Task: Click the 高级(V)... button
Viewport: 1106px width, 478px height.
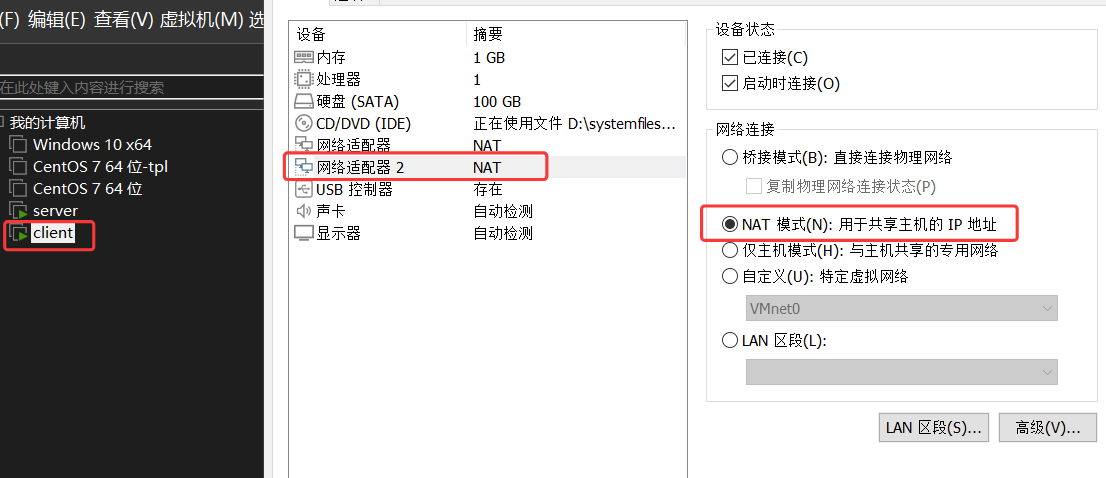Action: [1047, 428]
